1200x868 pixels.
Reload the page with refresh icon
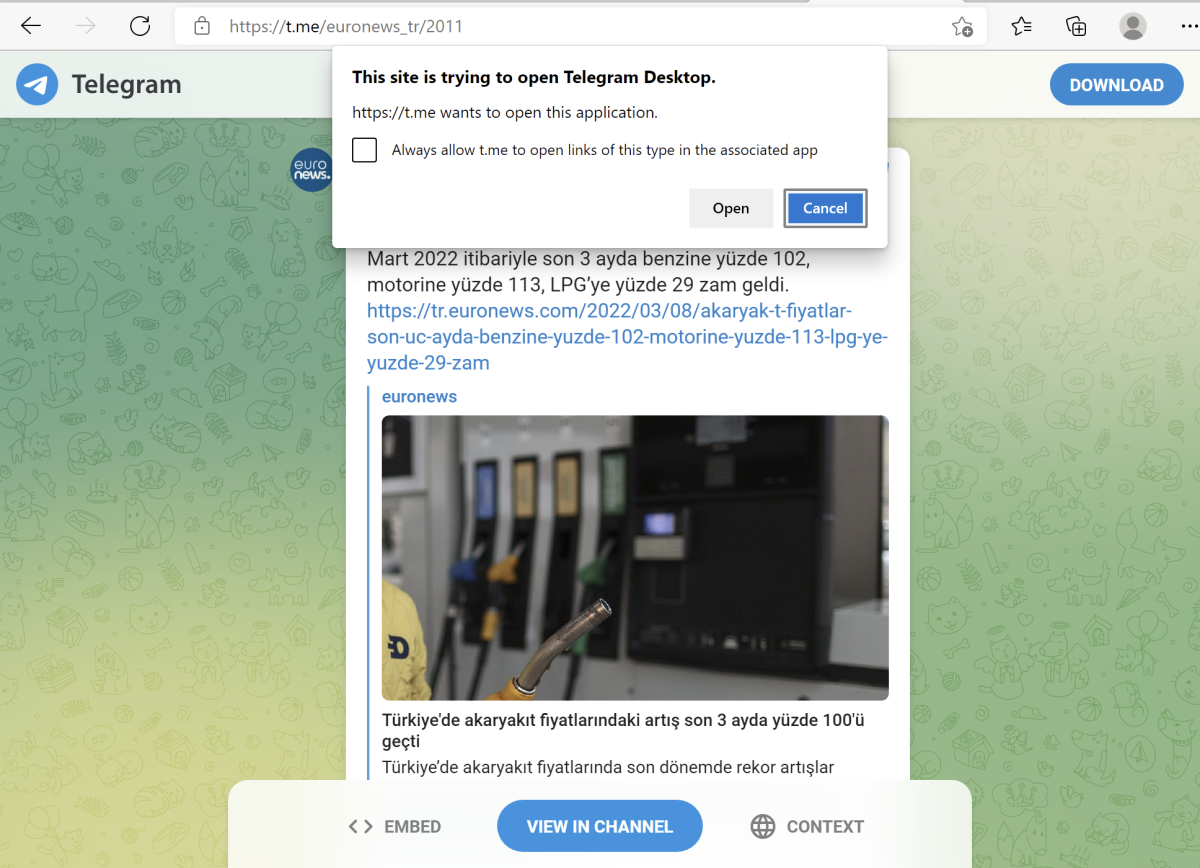[x=140, y=27]
